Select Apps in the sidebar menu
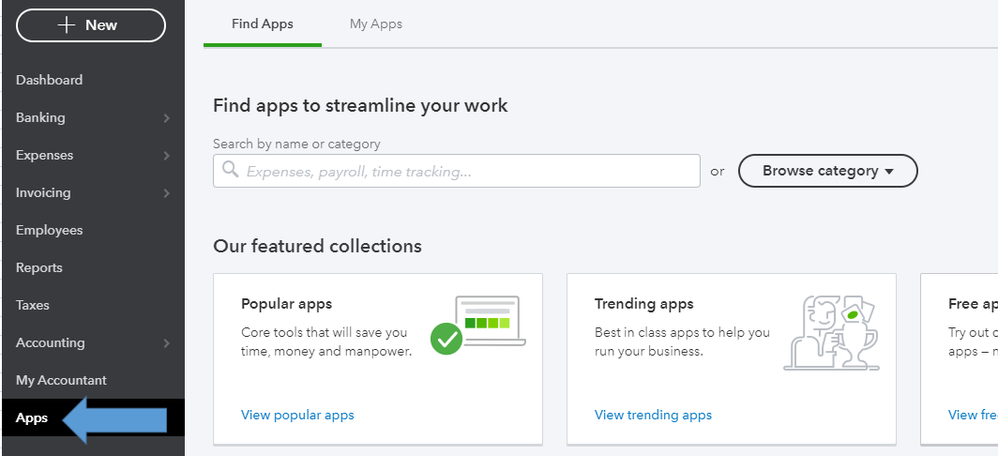The image size is (998, 456). [32, 418]
